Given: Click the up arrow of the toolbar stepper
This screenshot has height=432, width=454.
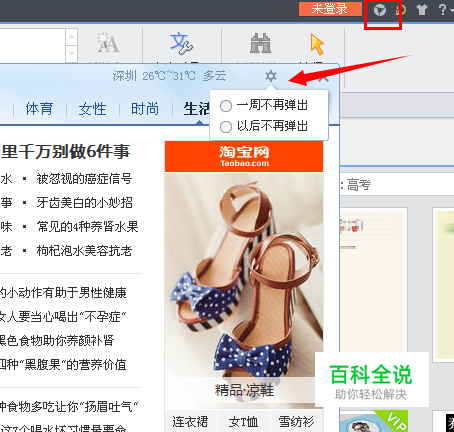Looking at the screenshot, I should pyautogui.click(x=71, y=37).
